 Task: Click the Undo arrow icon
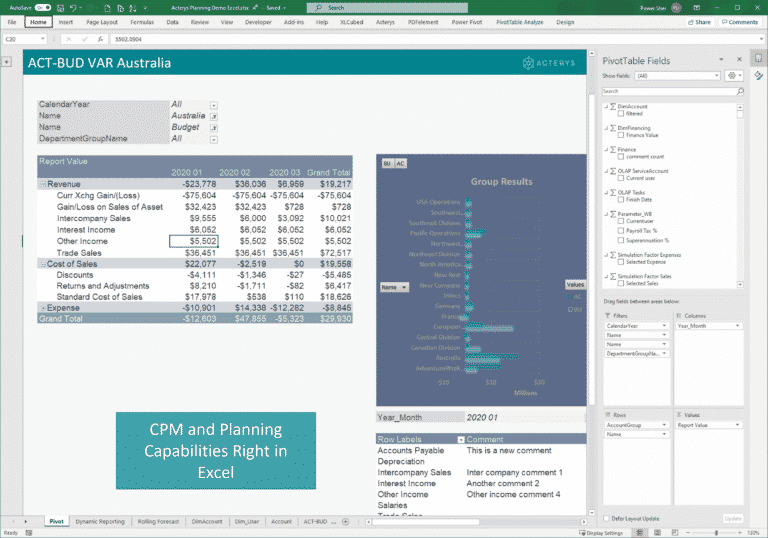click(x=75, y=7)
